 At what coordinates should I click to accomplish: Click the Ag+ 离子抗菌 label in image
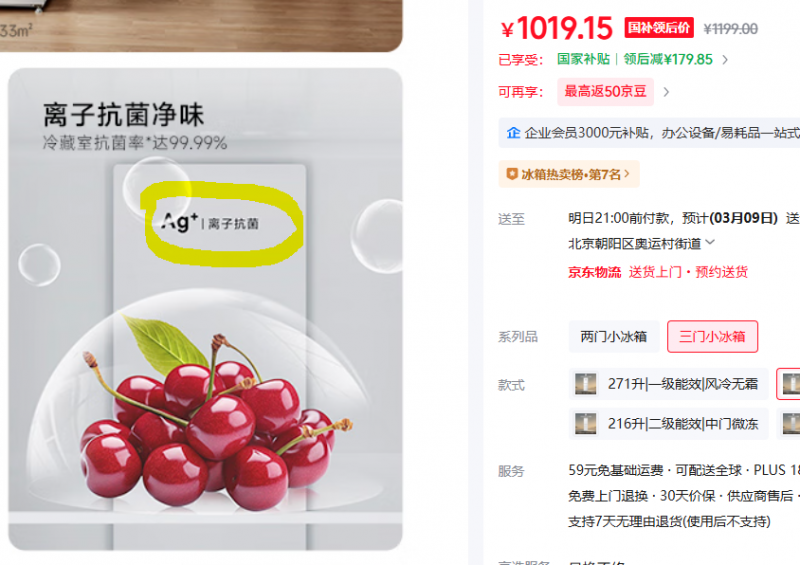point(210,223)
